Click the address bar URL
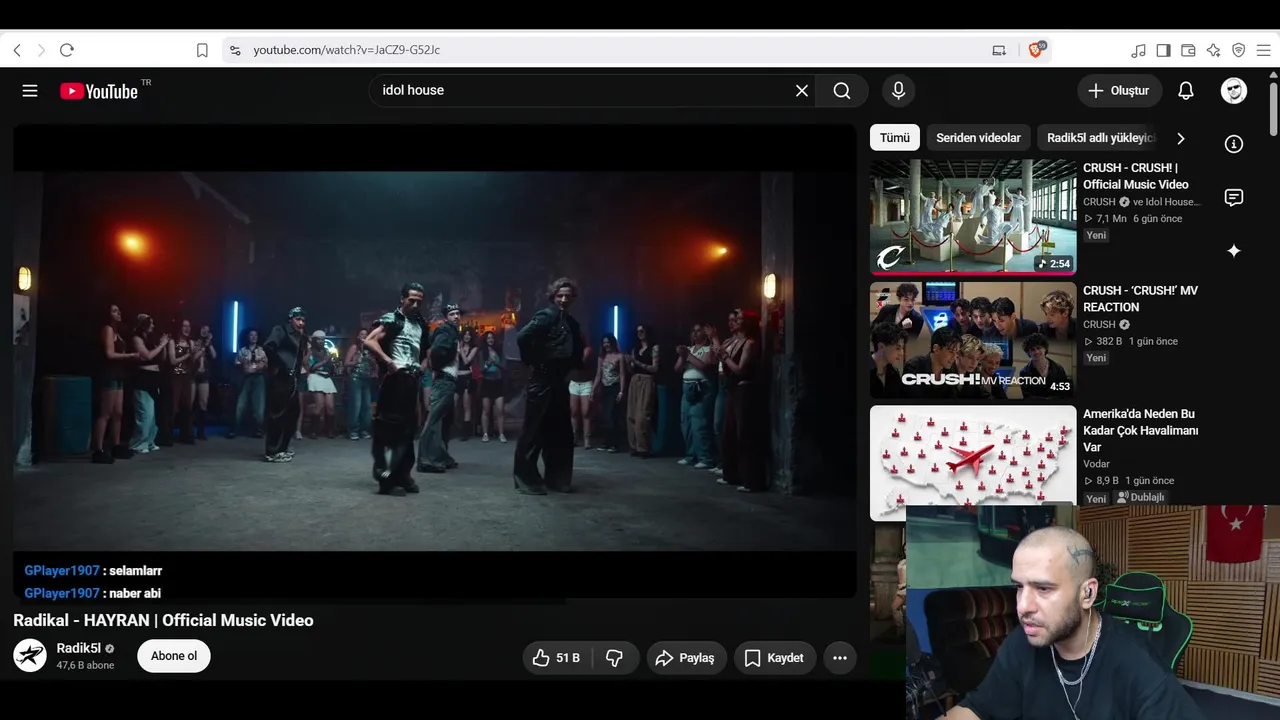The width and height of the screenshot is (1280, 720). pos(347,50)
